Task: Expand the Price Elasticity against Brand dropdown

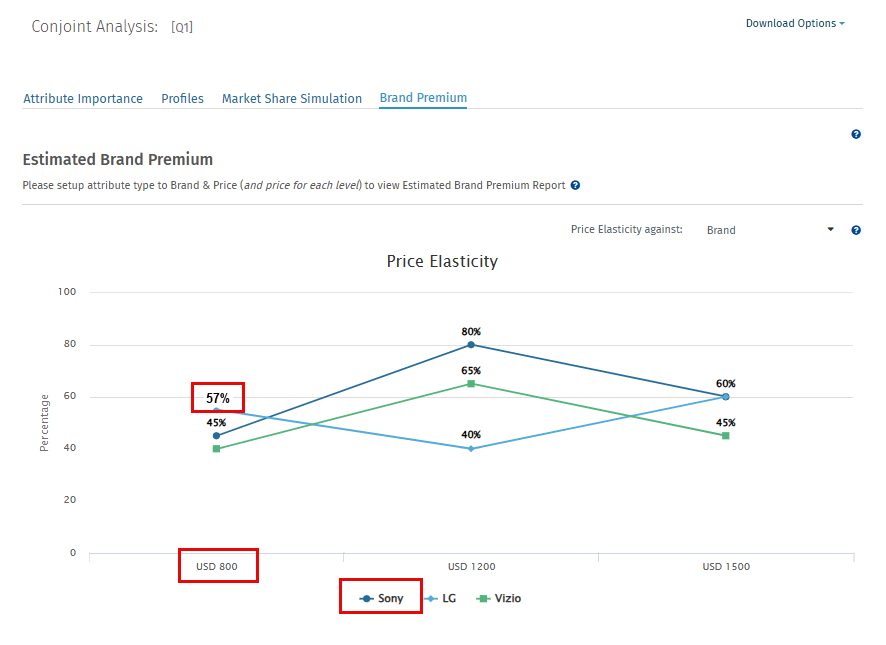Action: pos(769,230)
